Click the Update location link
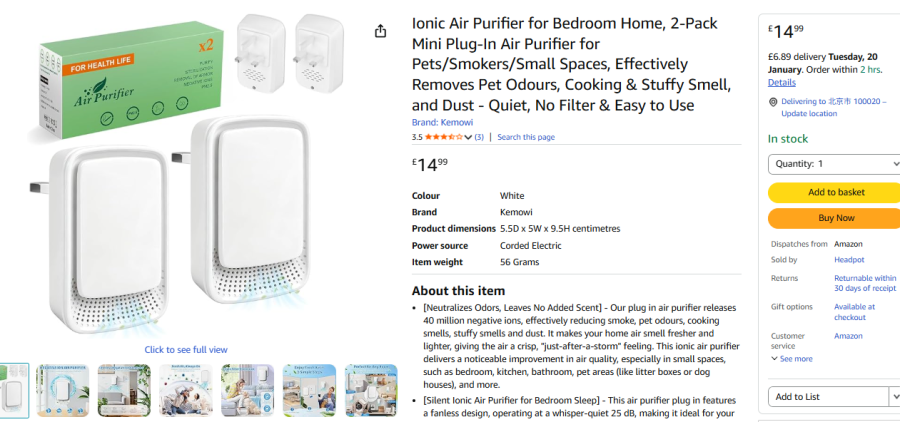 click(809, 113)
